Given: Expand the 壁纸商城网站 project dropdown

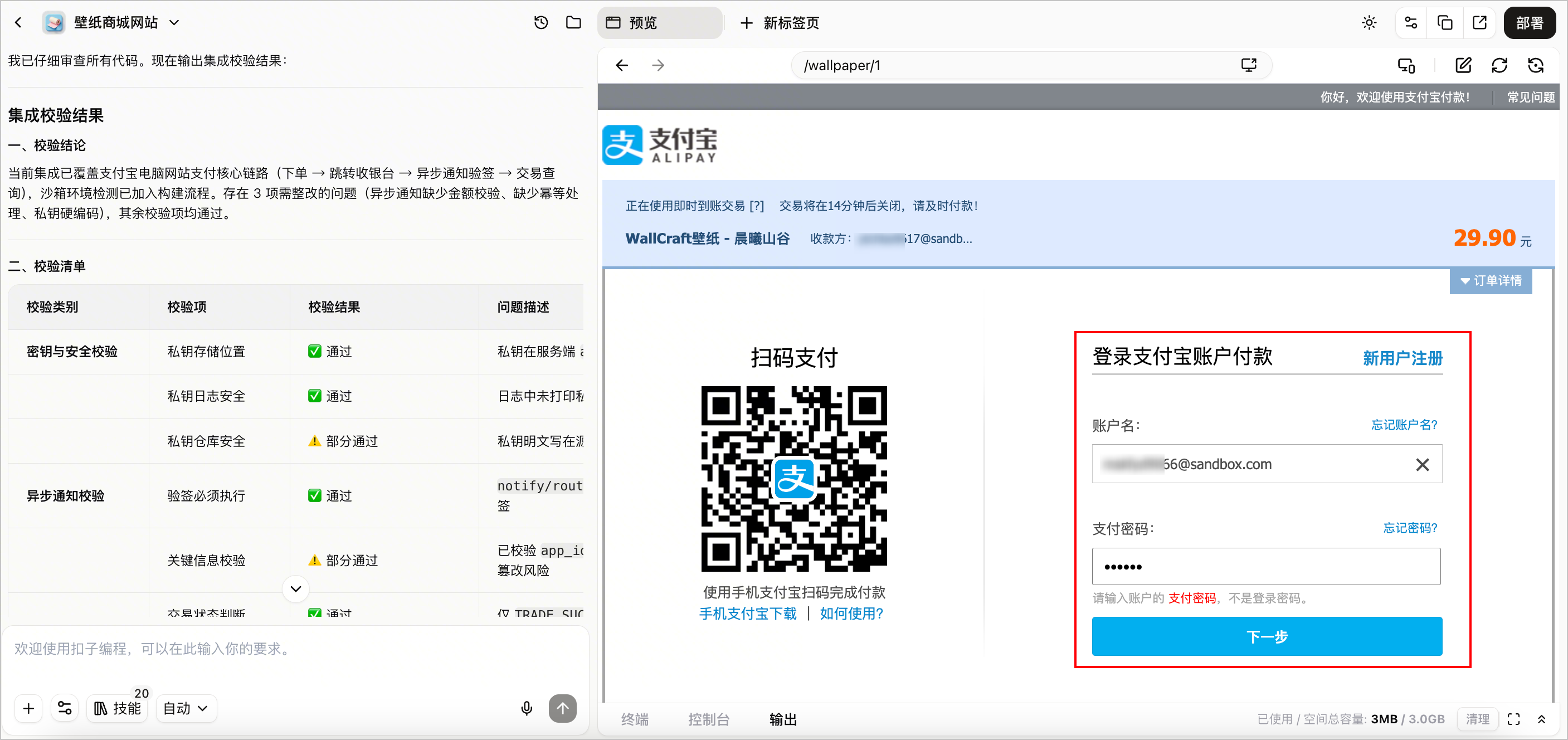Looking at the screenshot, I should (x=174, y=23).
